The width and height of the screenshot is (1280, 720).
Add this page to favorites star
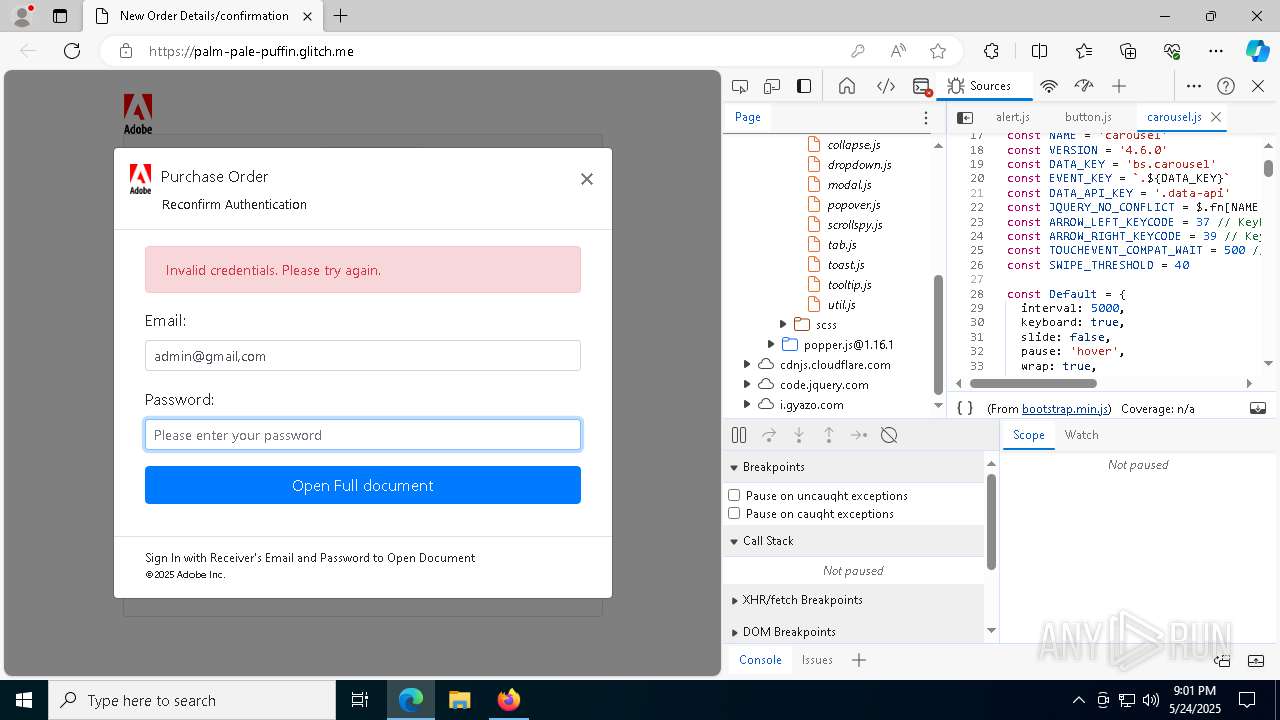(937, 51)
